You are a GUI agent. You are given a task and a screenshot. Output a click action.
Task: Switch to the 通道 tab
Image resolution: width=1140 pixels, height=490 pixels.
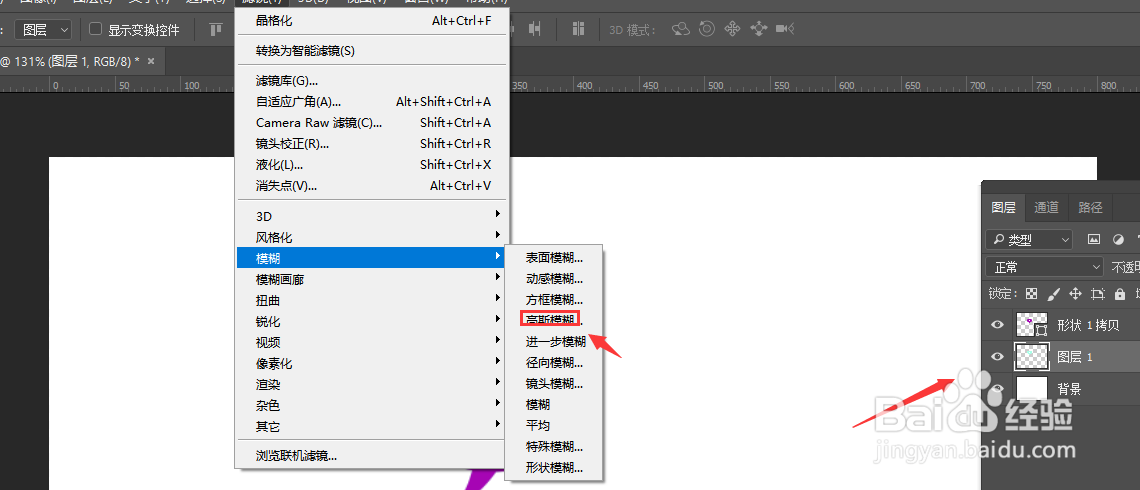pos(1046,208)
